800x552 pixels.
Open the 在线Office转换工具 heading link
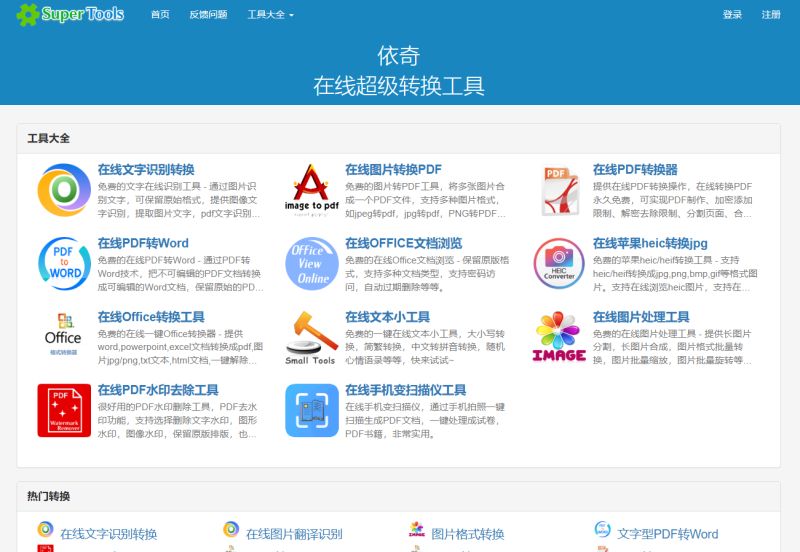pos(151,317)
